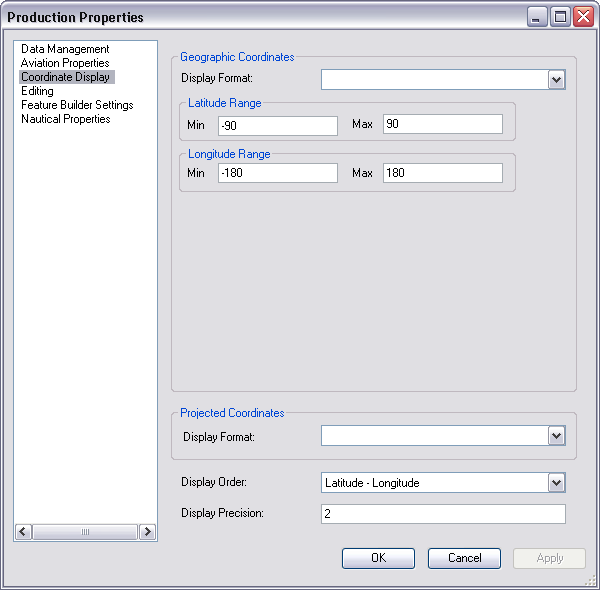Select the Editing category

click(37, 91)
